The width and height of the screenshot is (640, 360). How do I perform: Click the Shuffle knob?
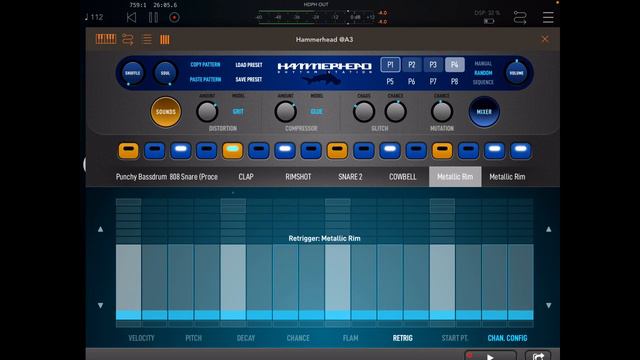(133, 73)
